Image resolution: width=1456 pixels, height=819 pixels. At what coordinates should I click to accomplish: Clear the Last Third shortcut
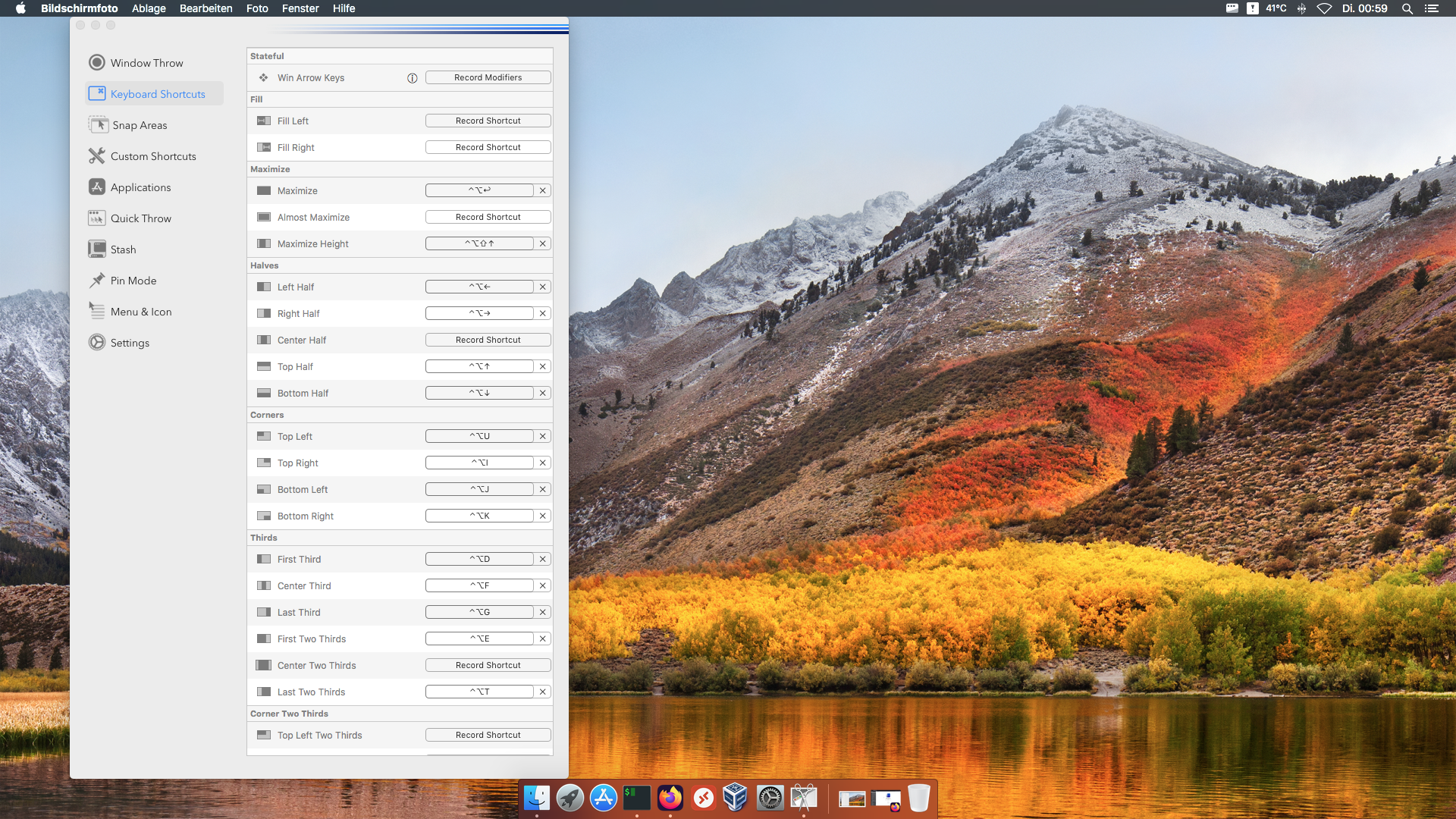(543, 612)
